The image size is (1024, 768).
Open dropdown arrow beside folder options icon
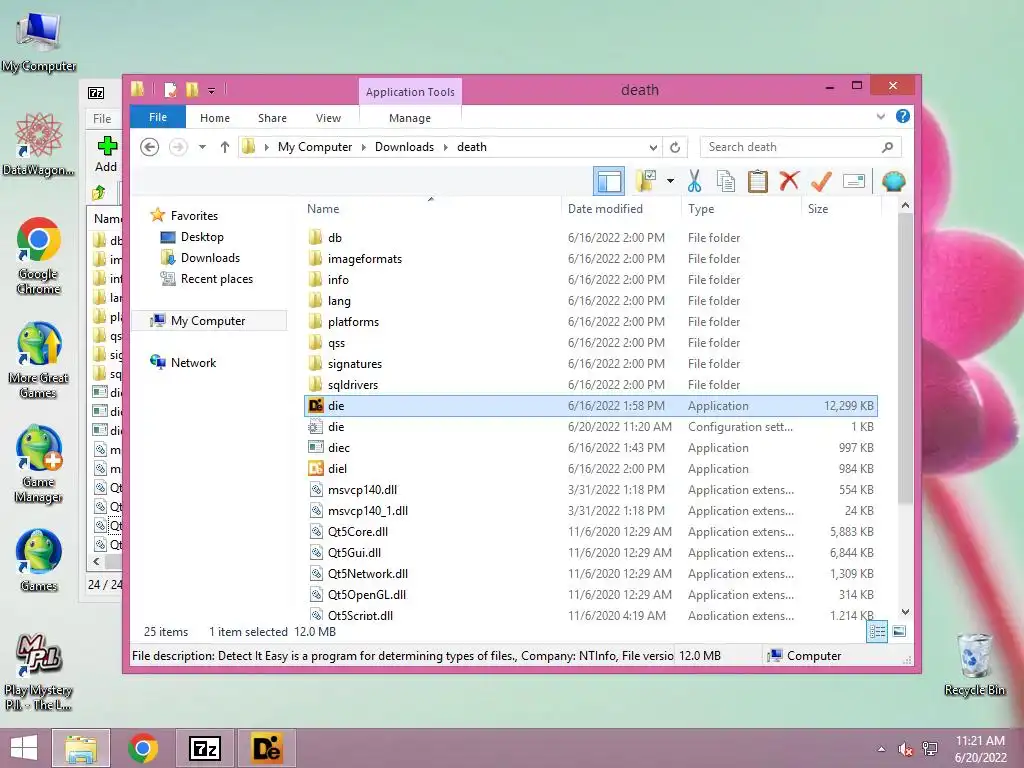(670, 181)
